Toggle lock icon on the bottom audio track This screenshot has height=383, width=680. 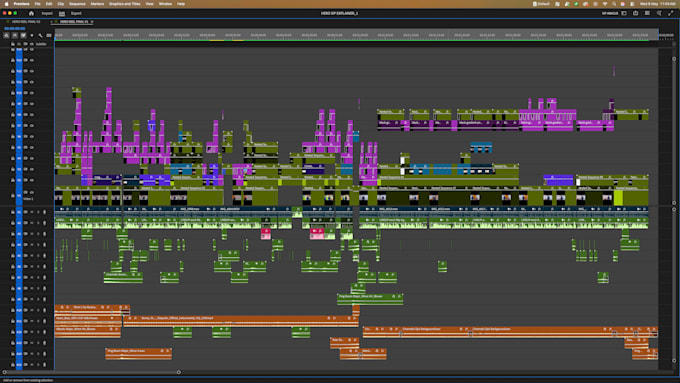point(13,365)
